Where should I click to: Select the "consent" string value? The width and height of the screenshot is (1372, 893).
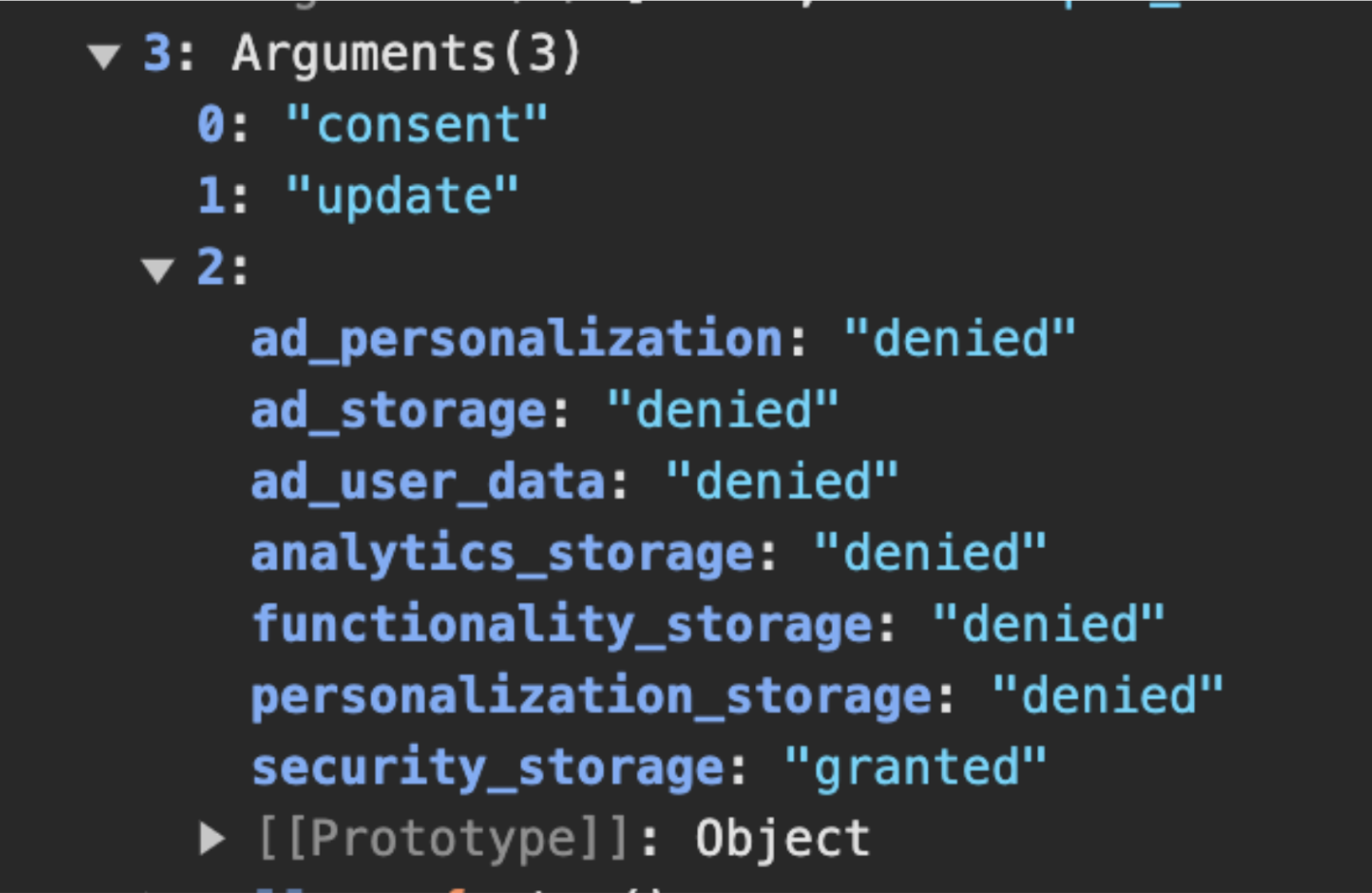417,125
